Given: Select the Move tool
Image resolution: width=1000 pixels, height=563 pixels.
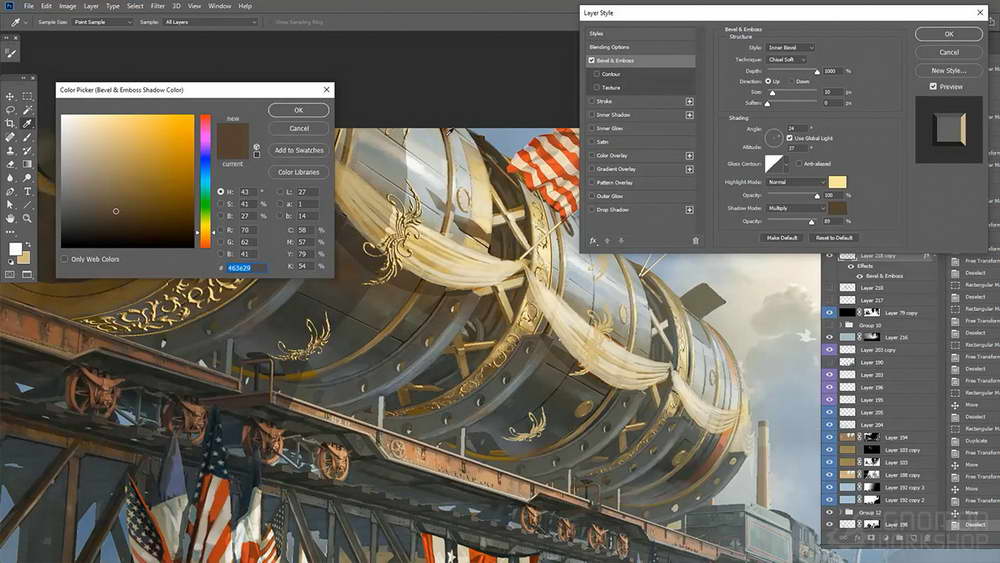Looking at the screenshot, I should pyautogui.click(x=10, y=96).
